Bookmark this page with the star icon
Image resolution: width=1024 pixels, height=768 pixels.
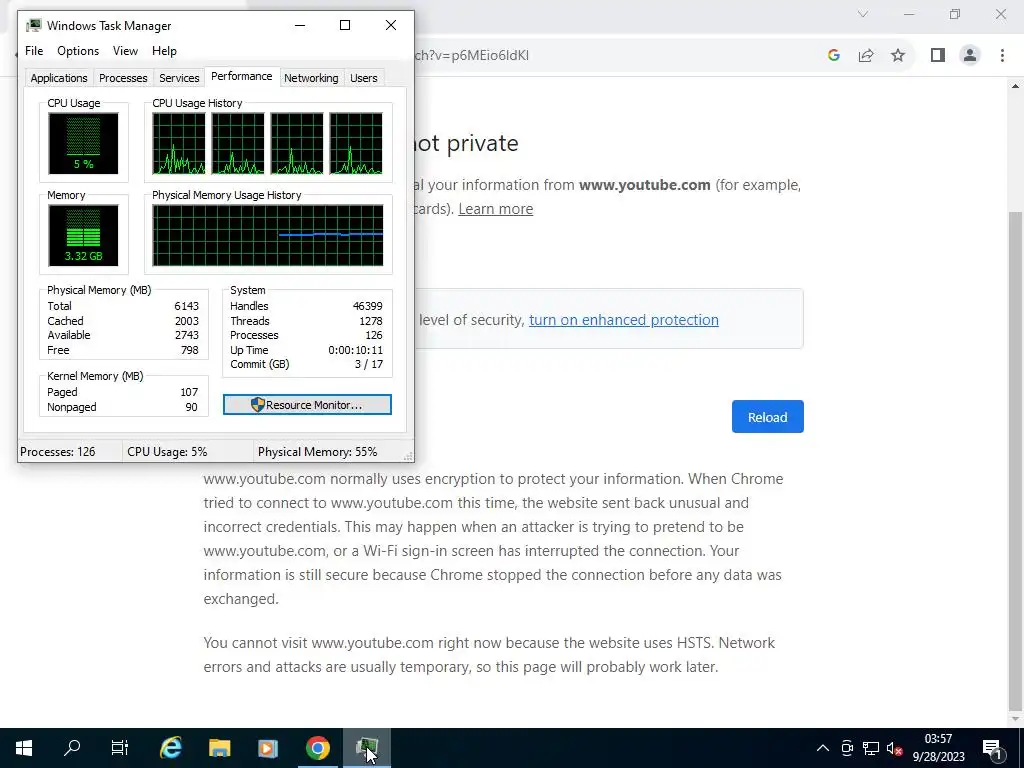(x=898, y=56)
